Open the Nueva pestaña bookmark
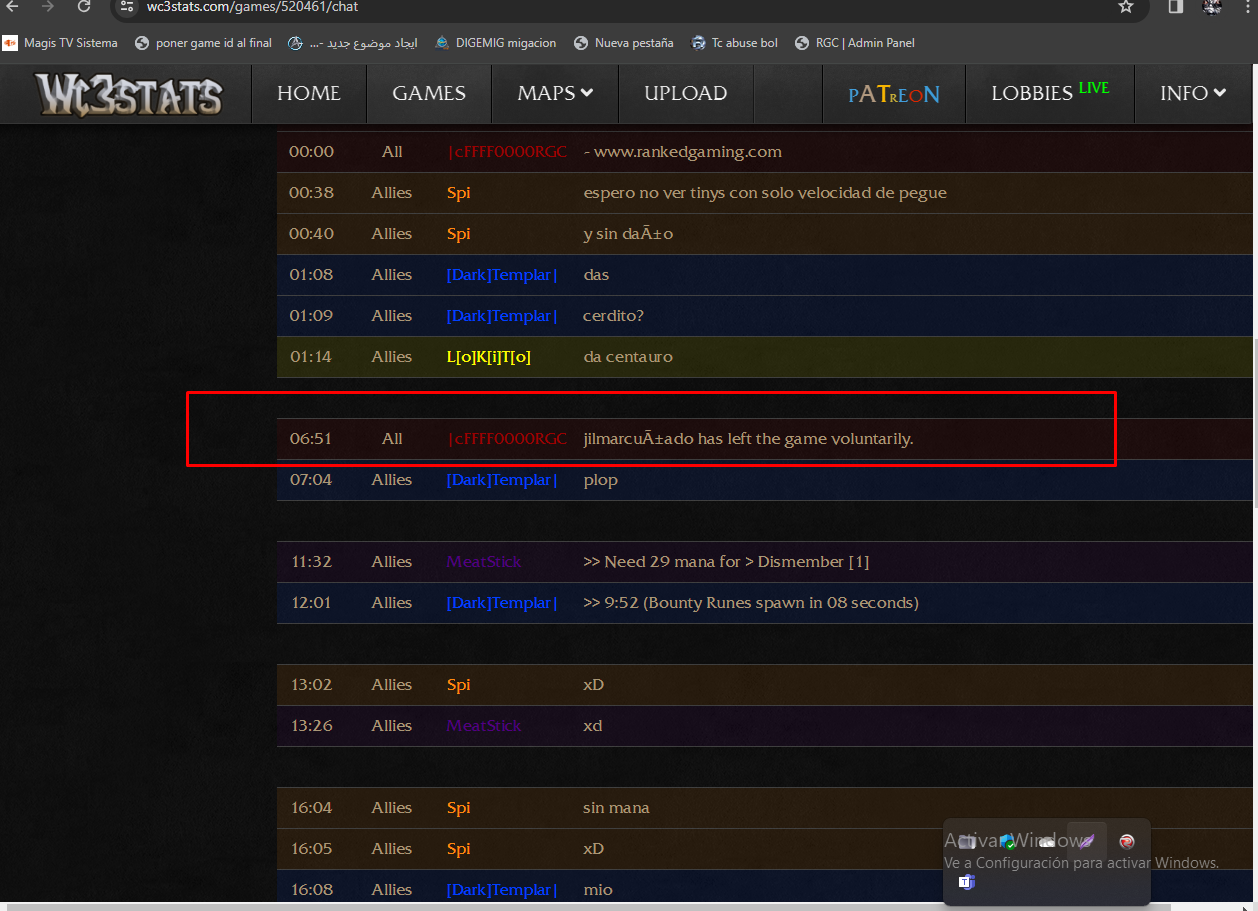 (623, 43)
